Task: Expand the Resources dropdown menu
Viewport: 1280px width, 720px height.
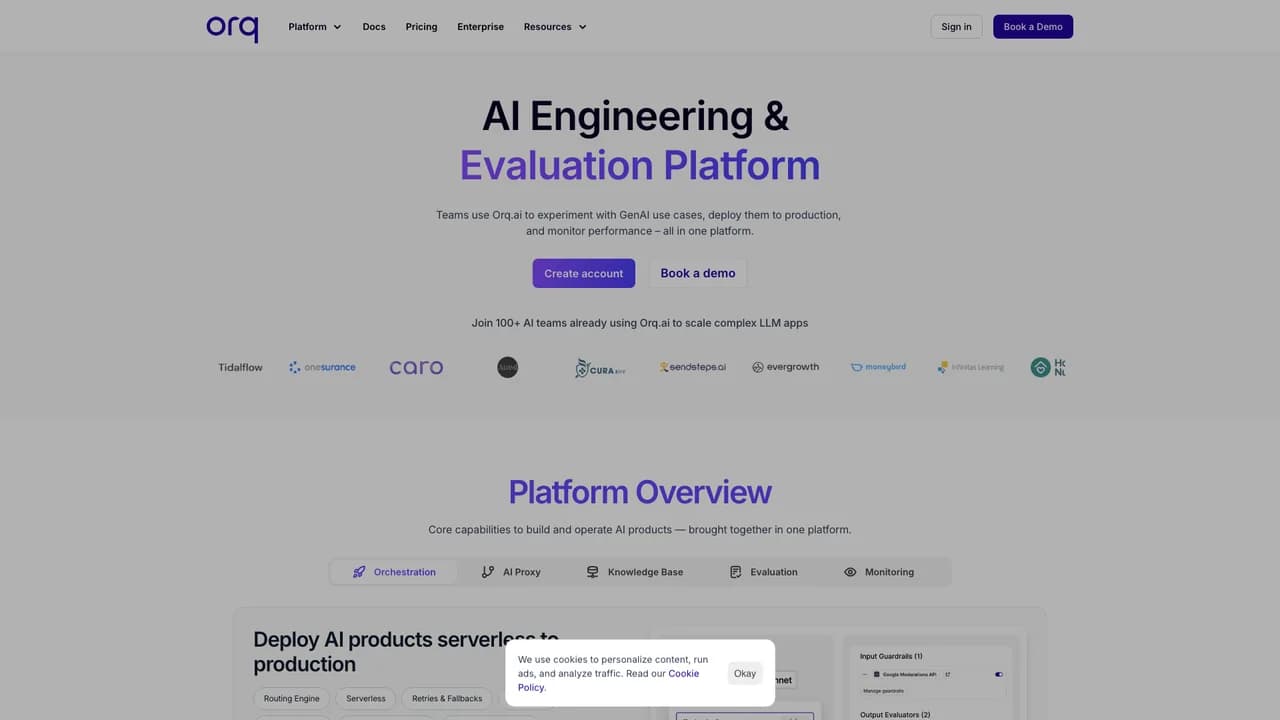Action: pyautogui.click(x=555, y=27)
